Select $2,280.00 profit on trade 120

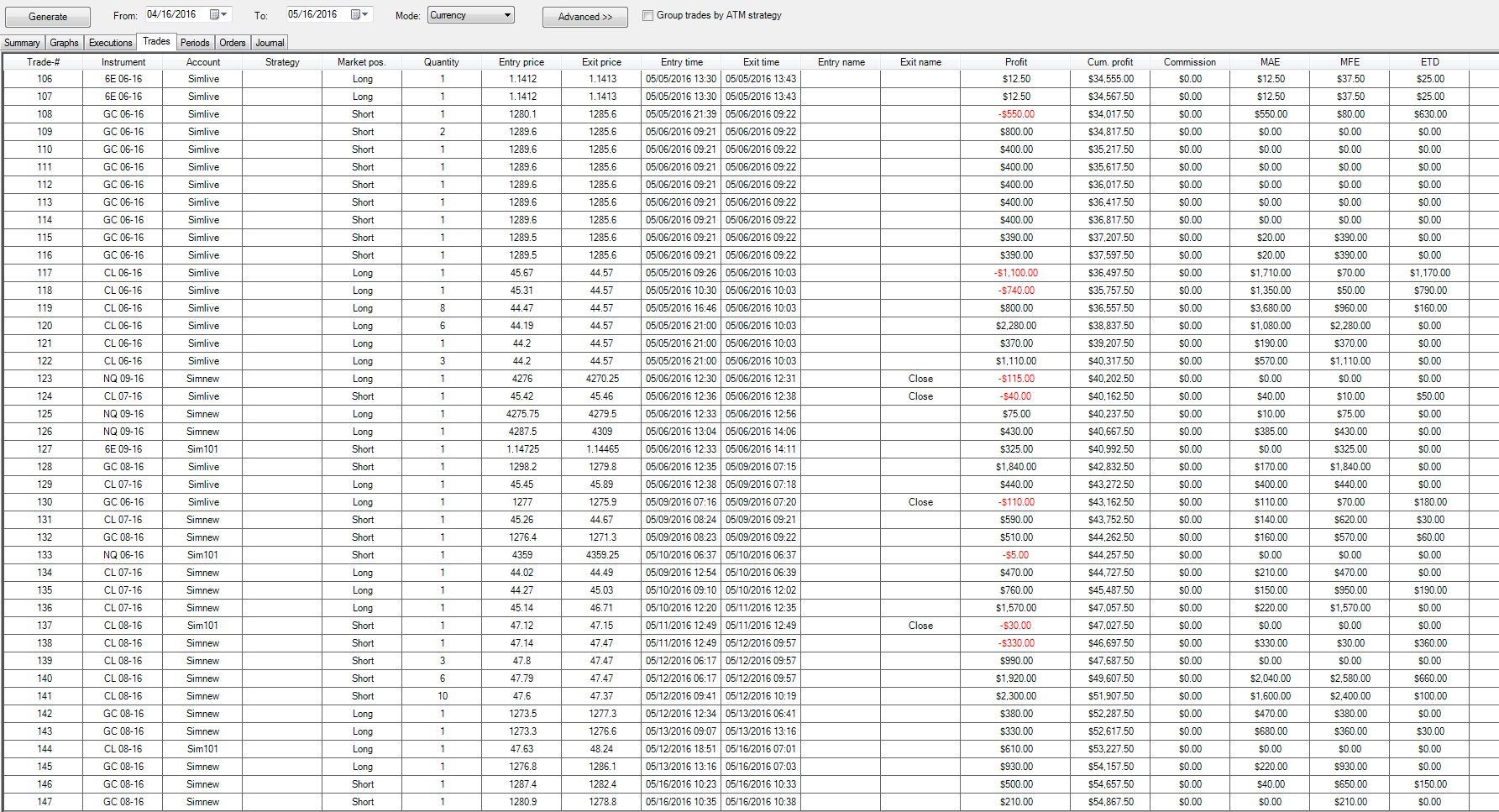pos(1016,326)
